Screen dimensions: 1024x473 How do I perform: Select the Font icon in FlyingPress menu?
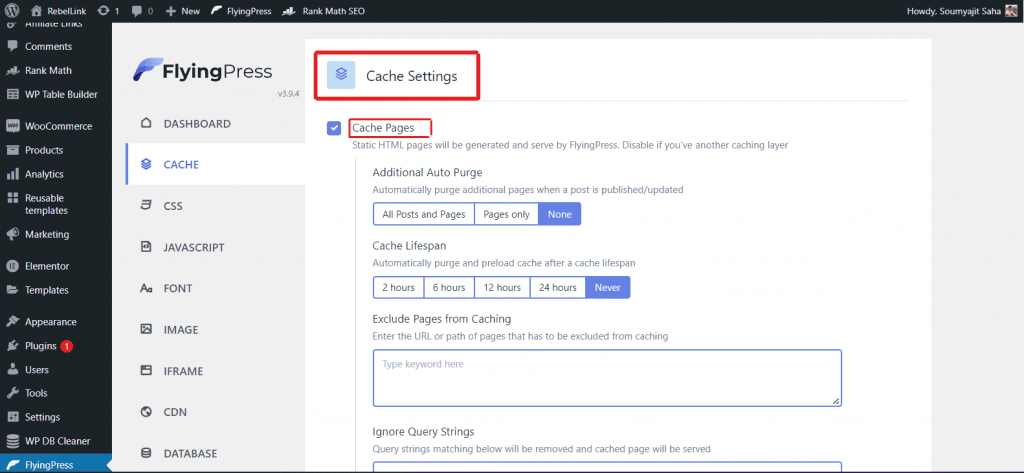[x=146, y=288]
